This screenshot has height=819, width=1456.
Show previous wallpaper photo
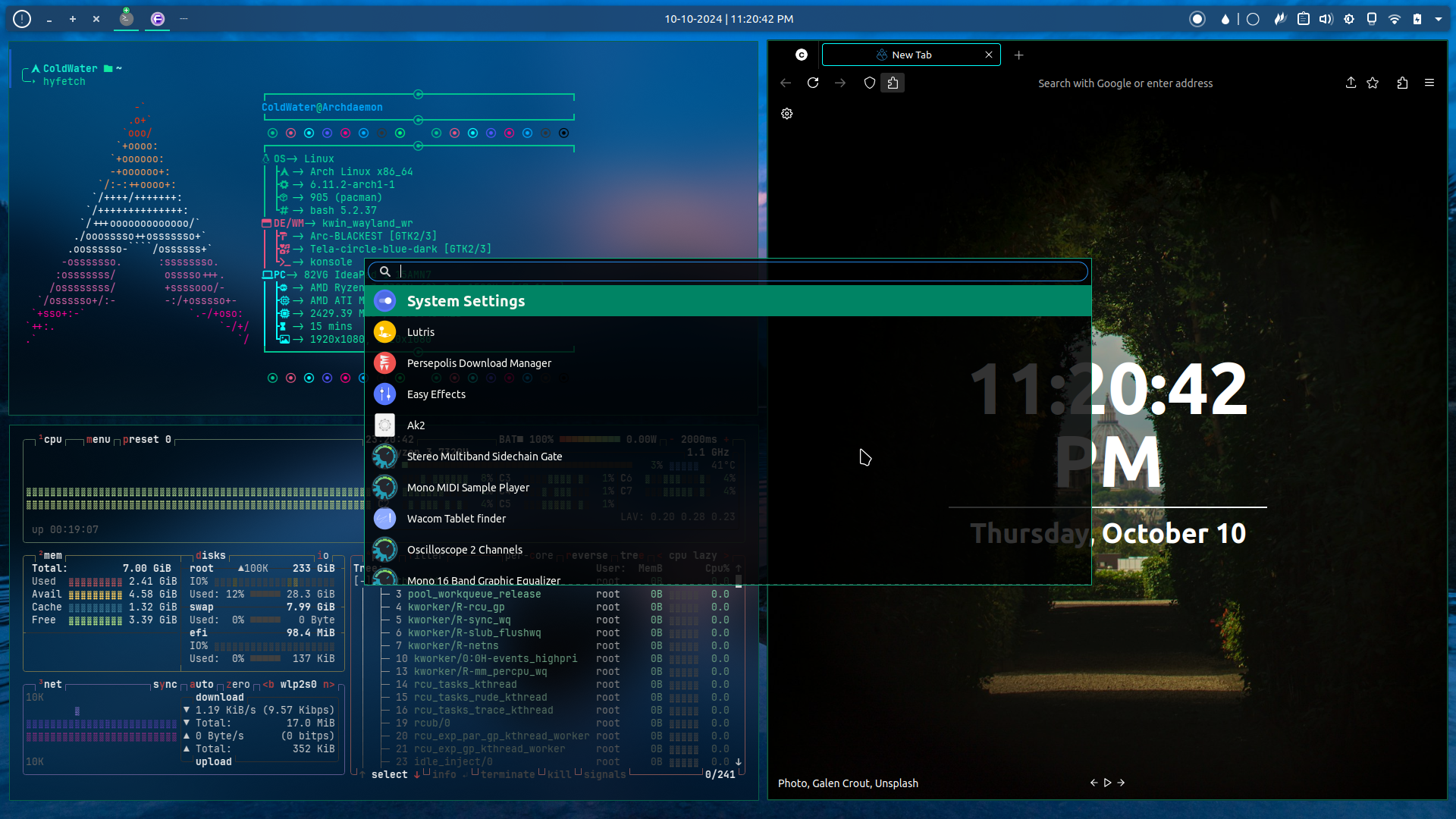(1094, 783)
